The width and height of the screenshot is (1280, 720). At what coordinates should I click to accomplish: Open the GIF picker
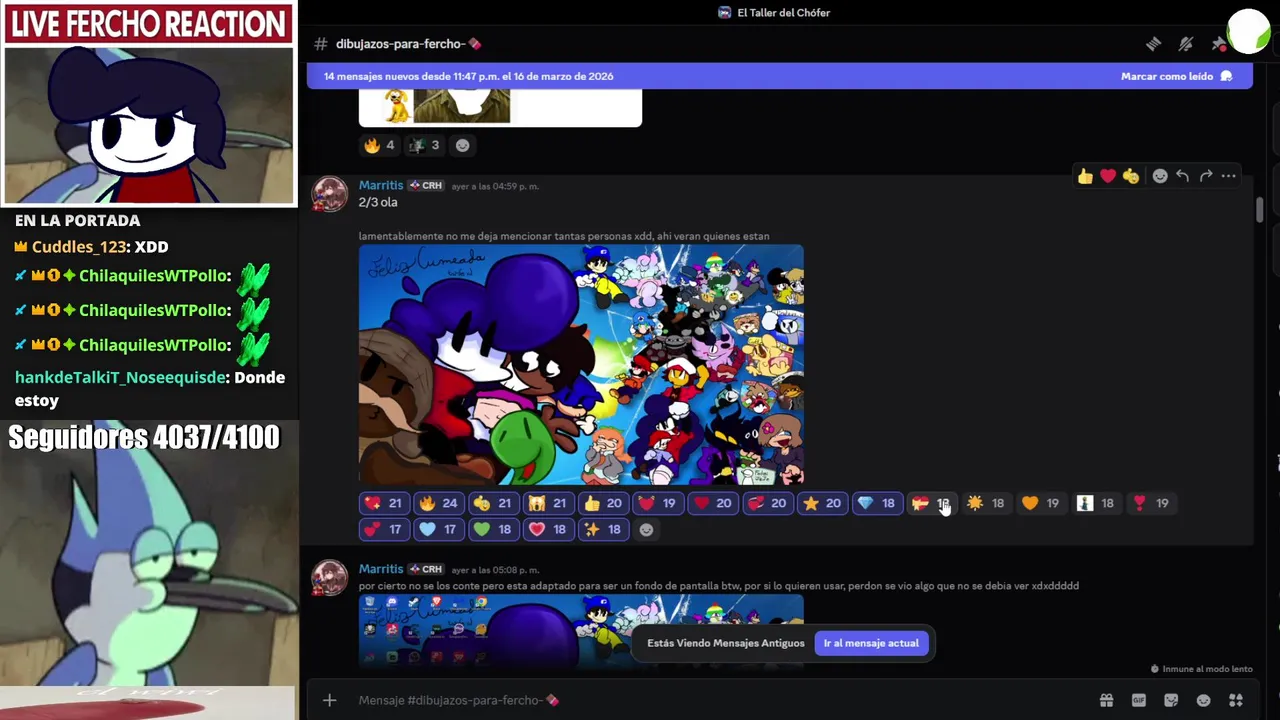point(1138,700)
